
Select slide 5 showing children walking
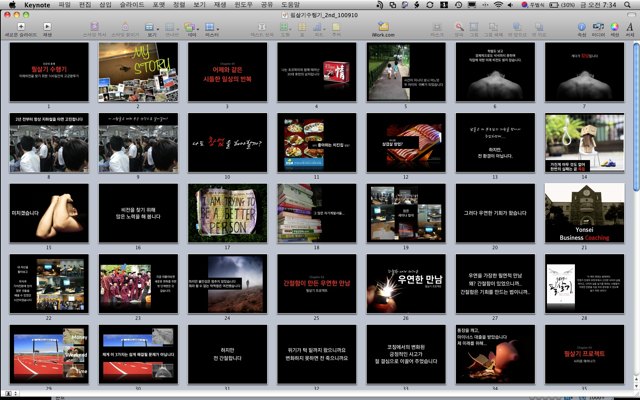click(406, 72)
